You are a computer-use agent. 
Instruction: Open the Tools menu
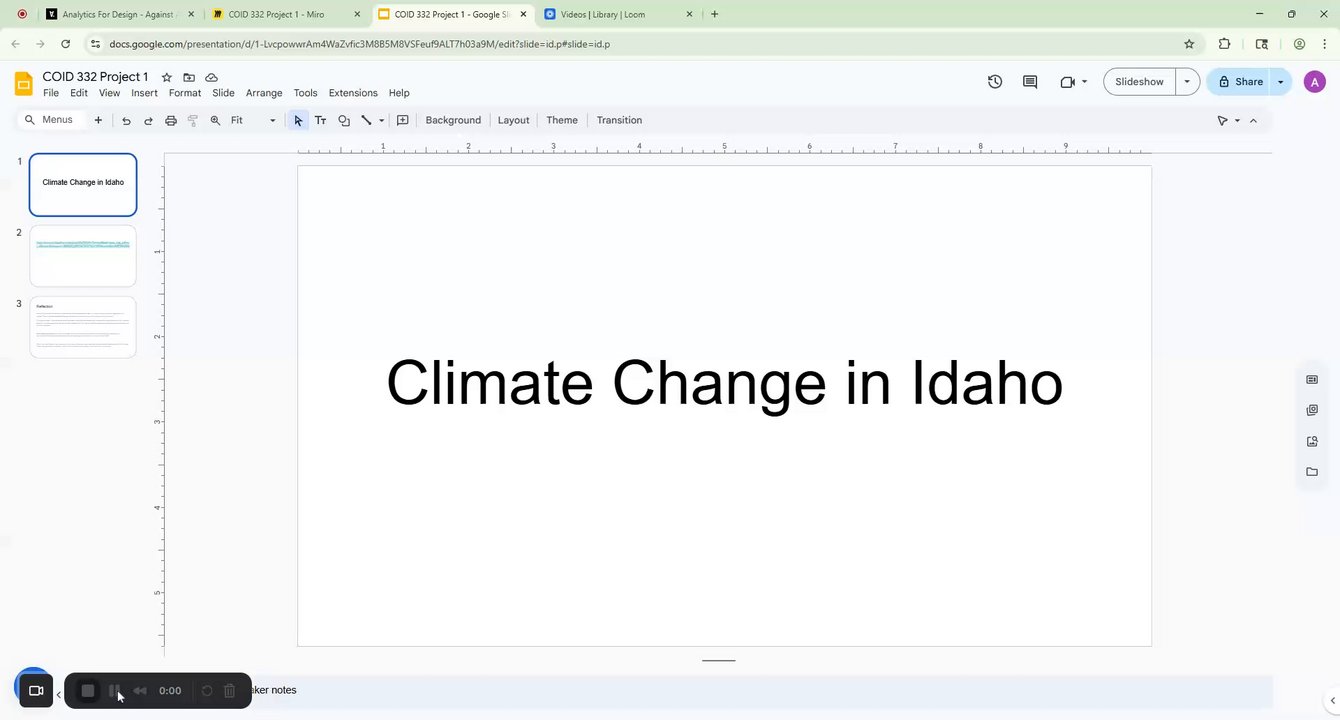(305, 93)
